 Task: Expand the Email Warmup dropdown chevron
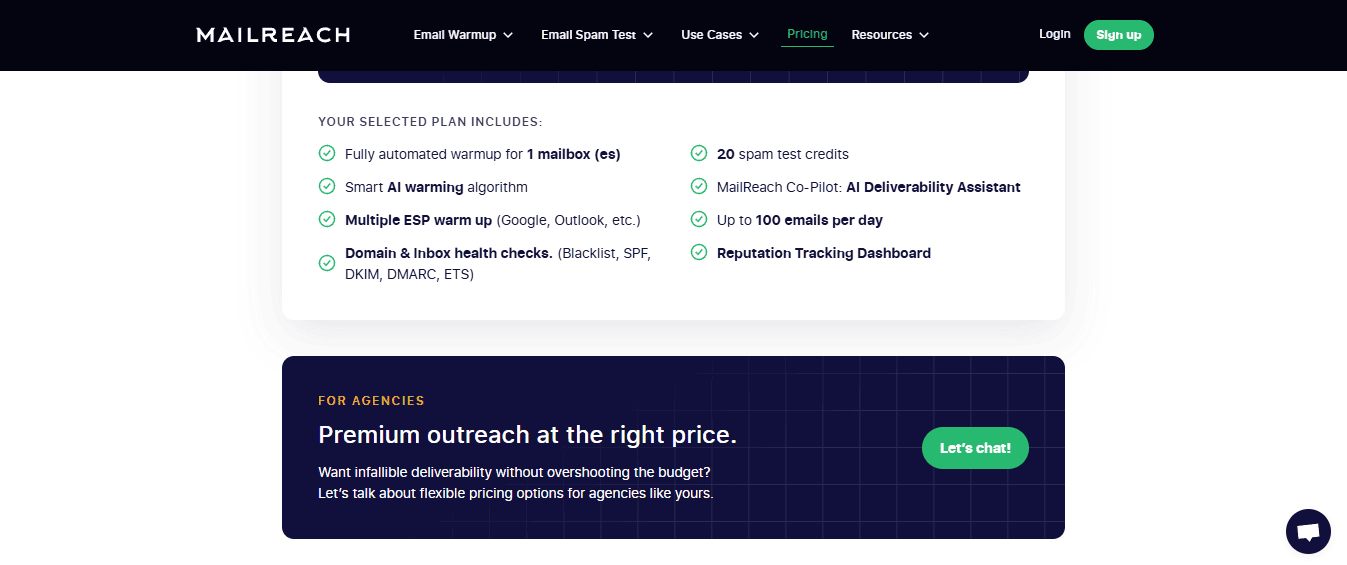(508, 35)
